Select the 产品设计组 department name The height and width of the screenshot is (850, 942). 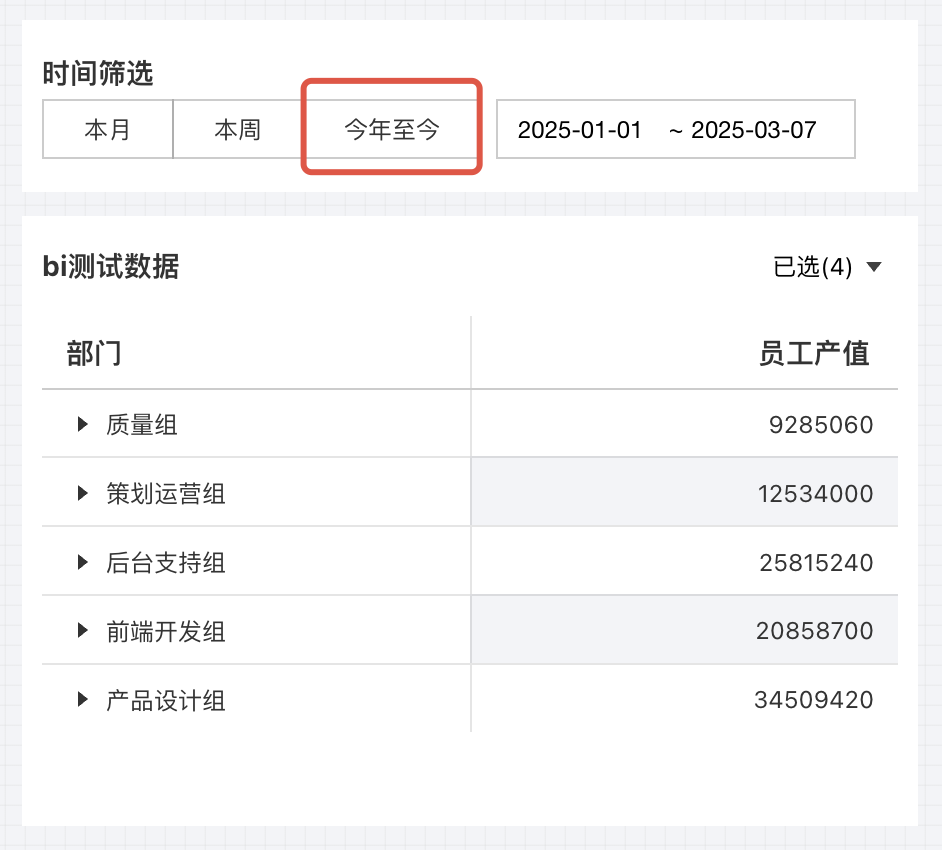tap(166, 700)
